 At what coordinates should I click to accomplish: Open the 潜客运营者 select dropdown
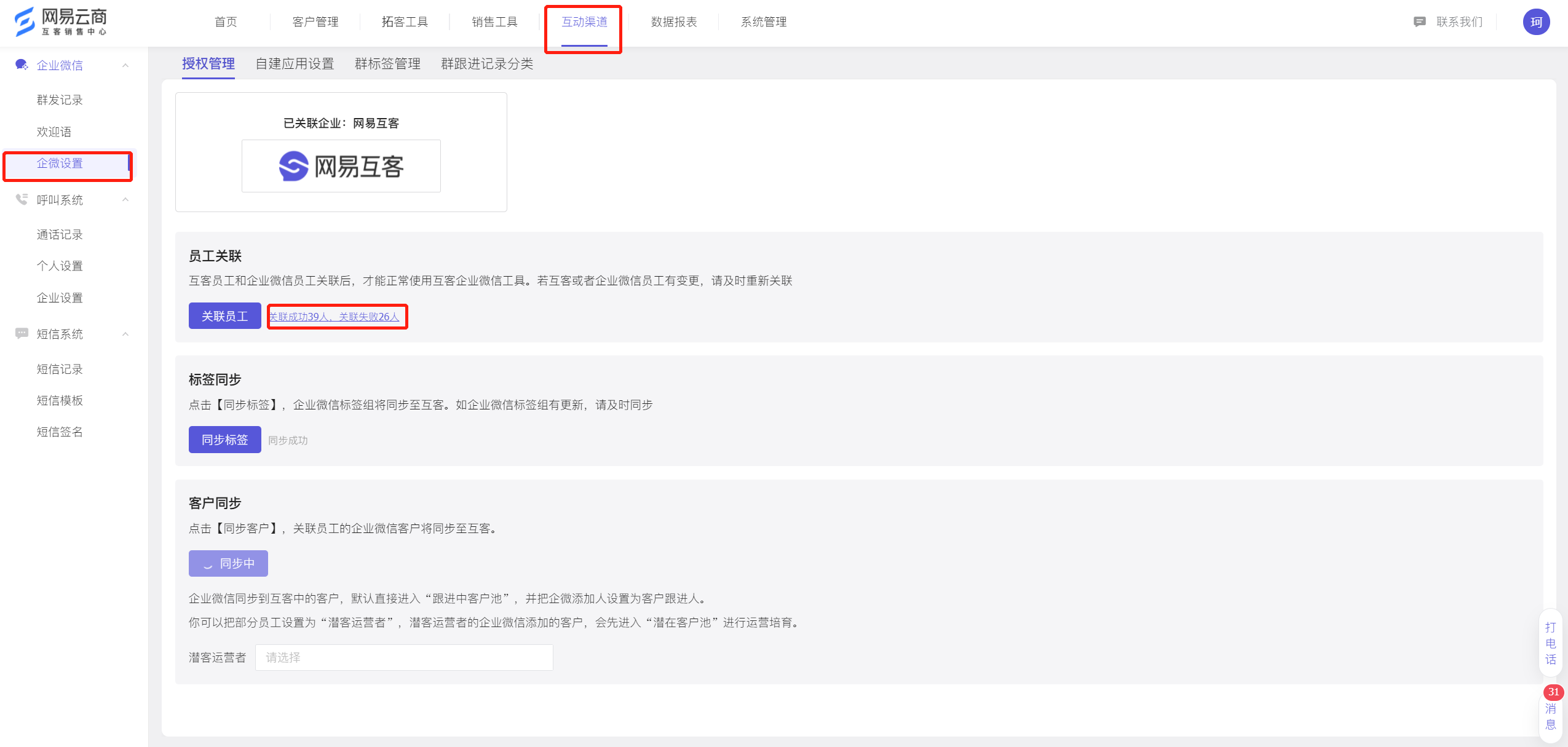tap(403, 657)
